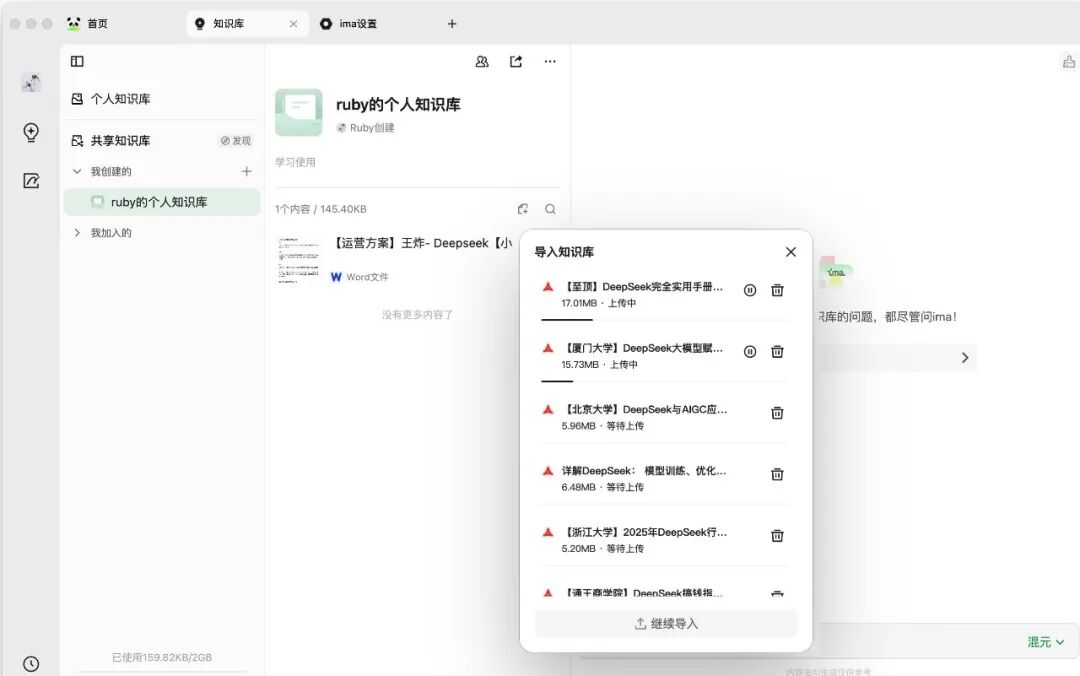Open the user avatar in left rail
This screenshot has width=1080, height=676.
pos(31,83)
